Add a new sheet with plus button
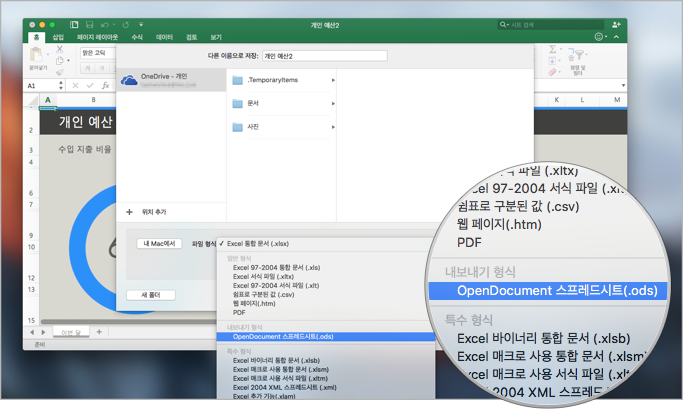The image size is (683, 409). 99,332
